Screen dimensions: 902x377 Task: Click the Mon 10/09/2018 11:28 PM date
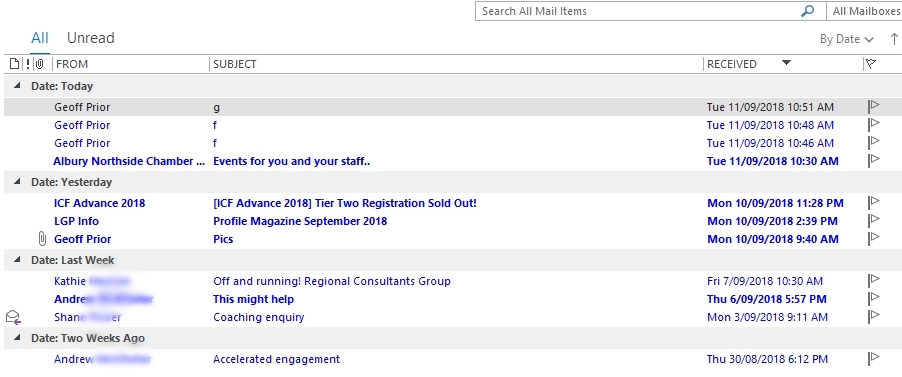pyautogui.click(x=775, y=203)
